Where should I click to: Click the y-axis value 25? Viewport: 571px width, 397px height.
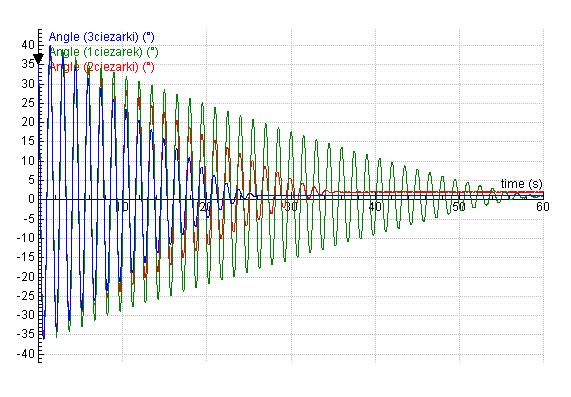pyautogui.click(x=28, y=103)
